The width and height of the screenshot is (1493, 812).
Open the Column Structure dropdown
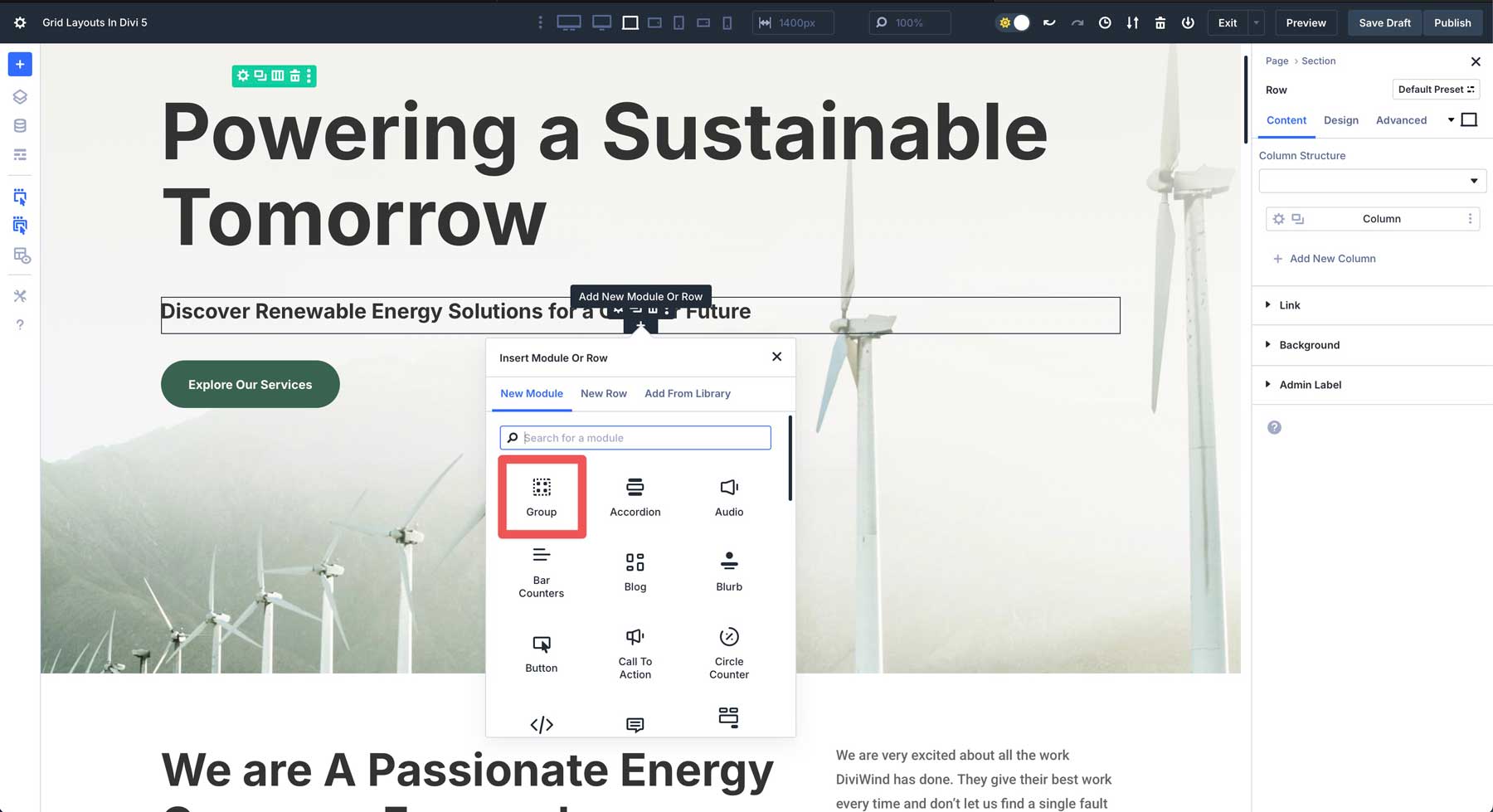tap(1372, 180)
